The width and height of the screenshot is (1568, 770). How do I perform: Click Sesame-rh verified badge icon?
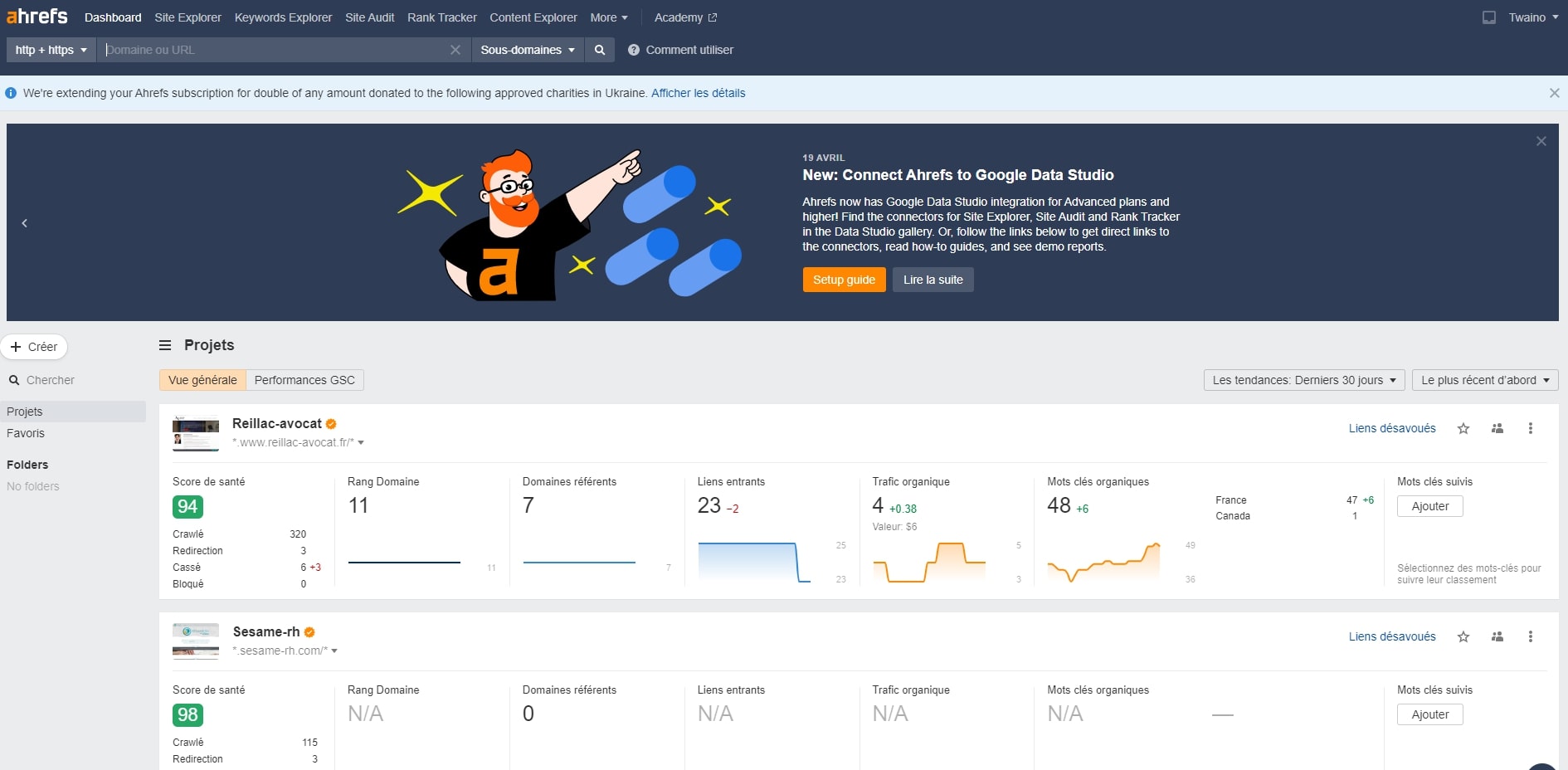pyautogui.click(x=309, y=632)
